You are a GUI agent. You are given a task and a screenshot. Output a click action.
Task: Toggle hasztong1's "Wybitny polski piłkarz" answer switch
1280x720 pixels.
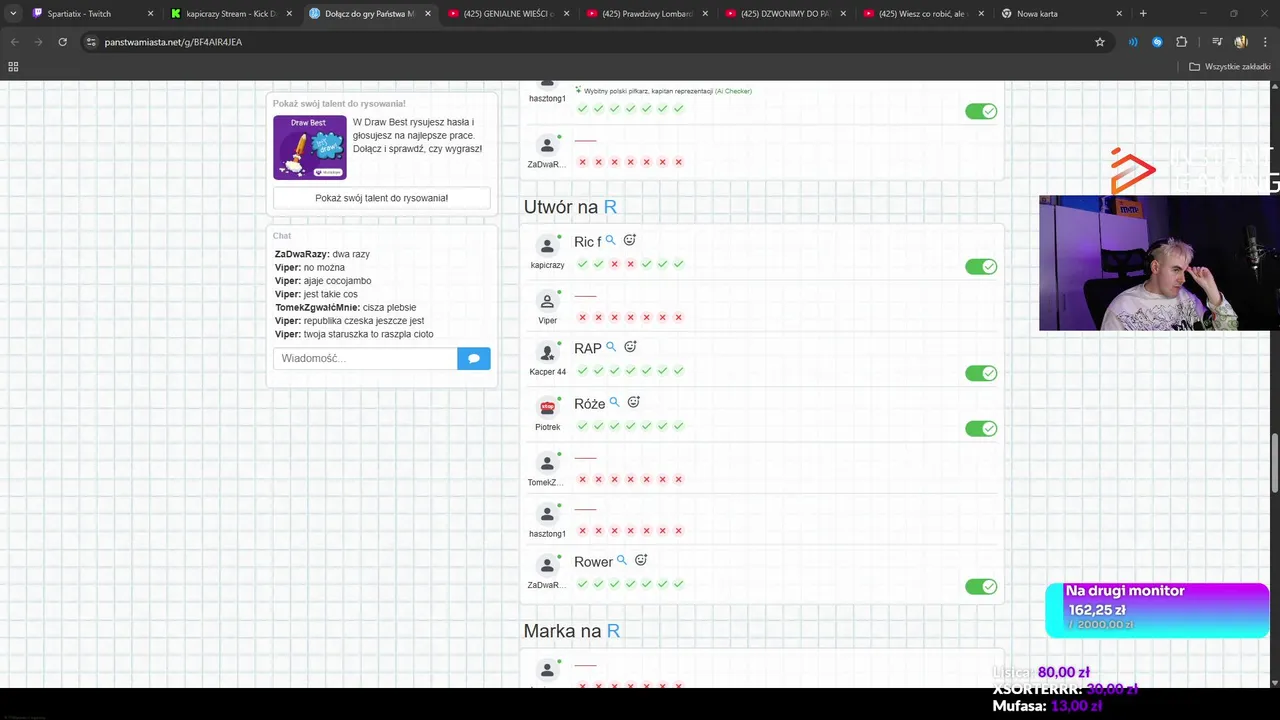point(981,111)
